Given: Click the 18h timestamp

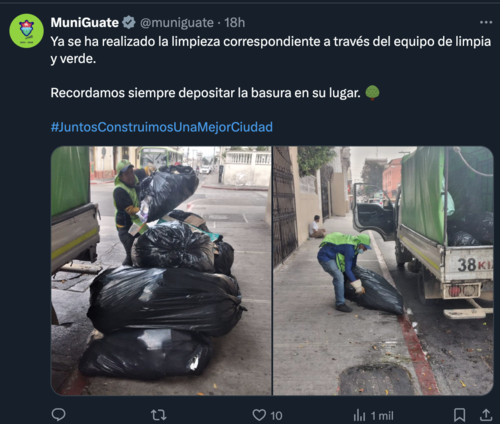Looking at the screenshot, I should coord(235,23).
